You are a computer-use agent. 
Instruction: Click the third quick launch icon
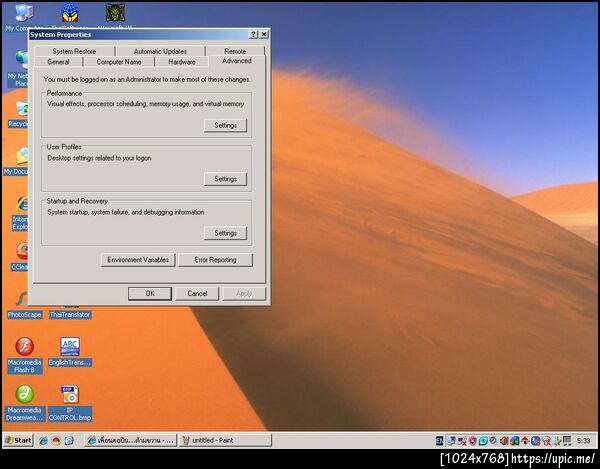[69, 441]
